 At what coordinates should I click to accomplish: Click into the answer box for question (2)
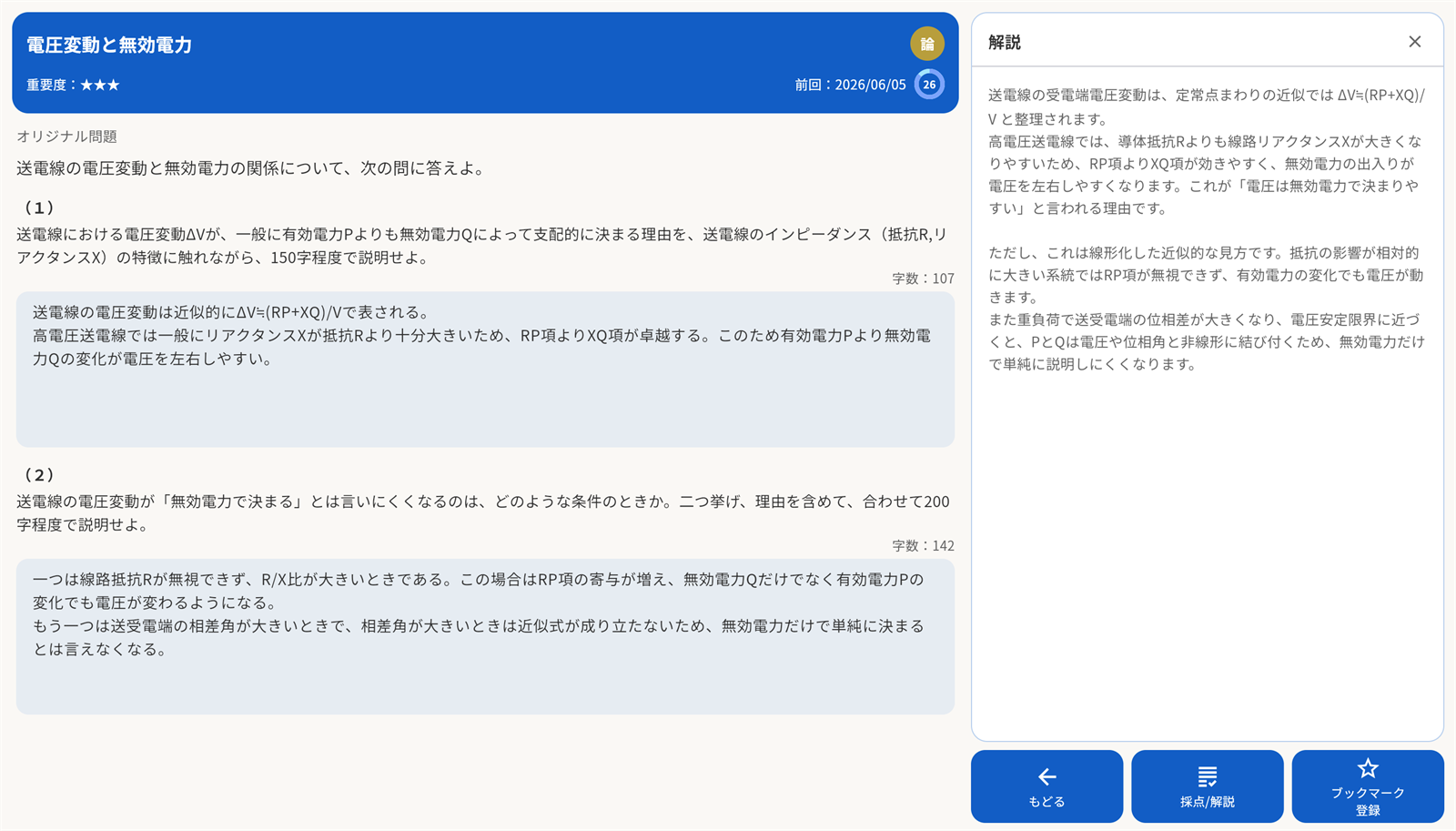point(485,636)
